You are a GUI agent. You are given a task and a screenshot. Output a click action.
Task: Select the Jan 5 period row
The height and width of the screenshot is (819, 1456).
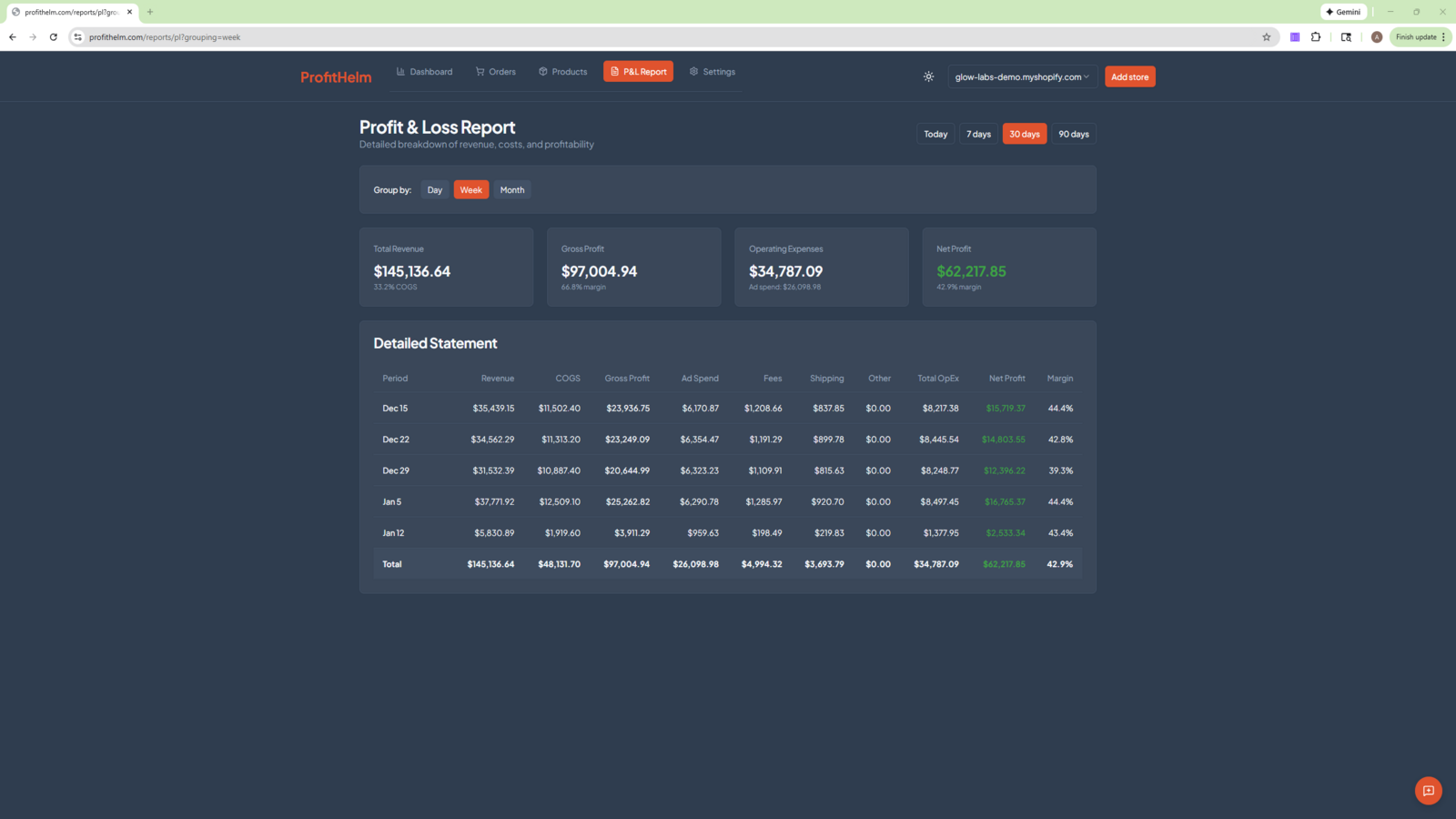(x=728, y=501)
